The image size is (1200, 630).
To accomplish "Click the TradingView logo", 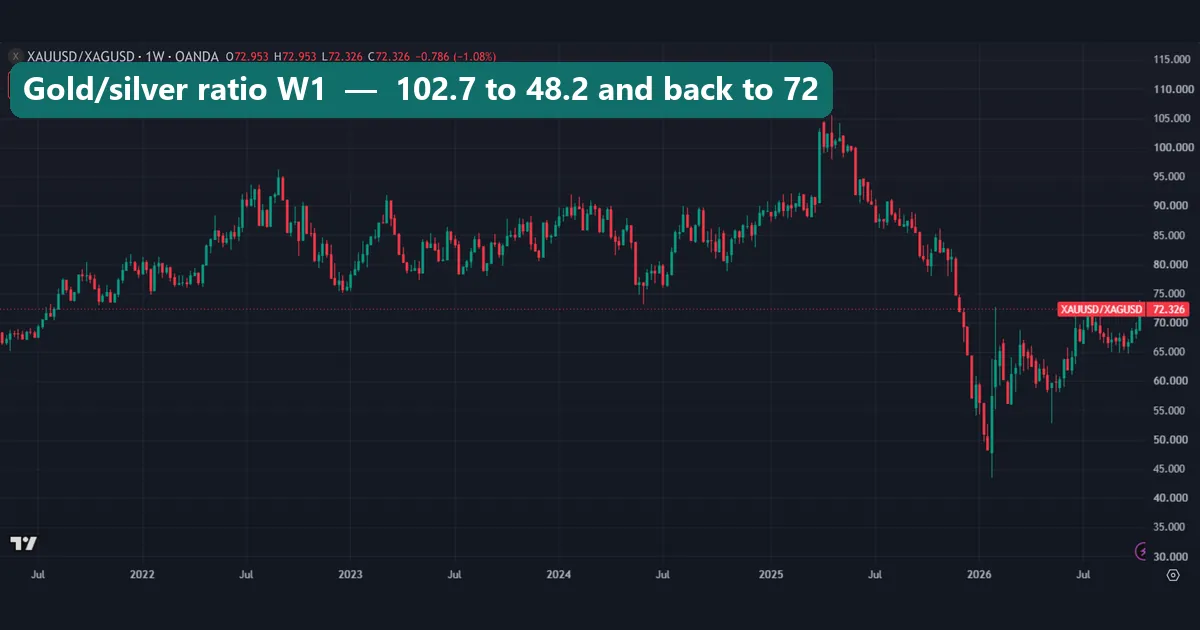I will pos(23,543).
